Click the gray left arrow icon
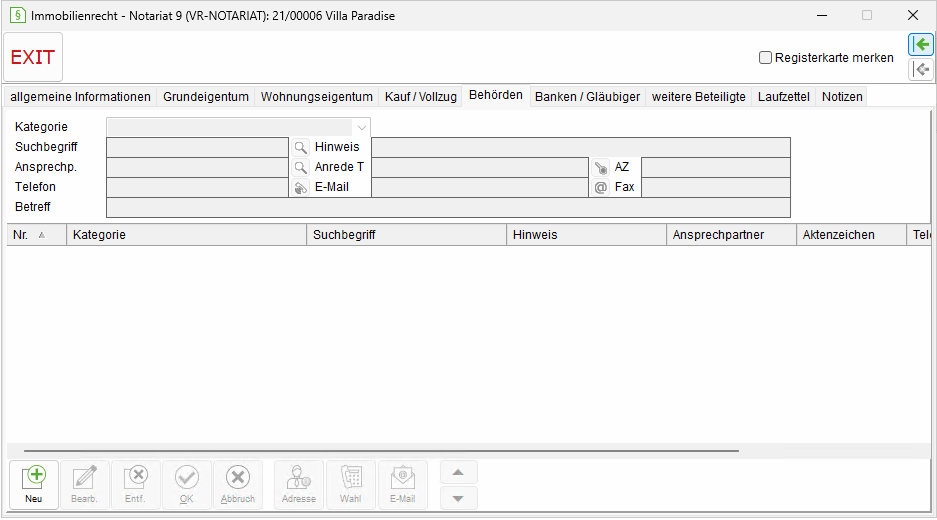 (x=921, y=69)
